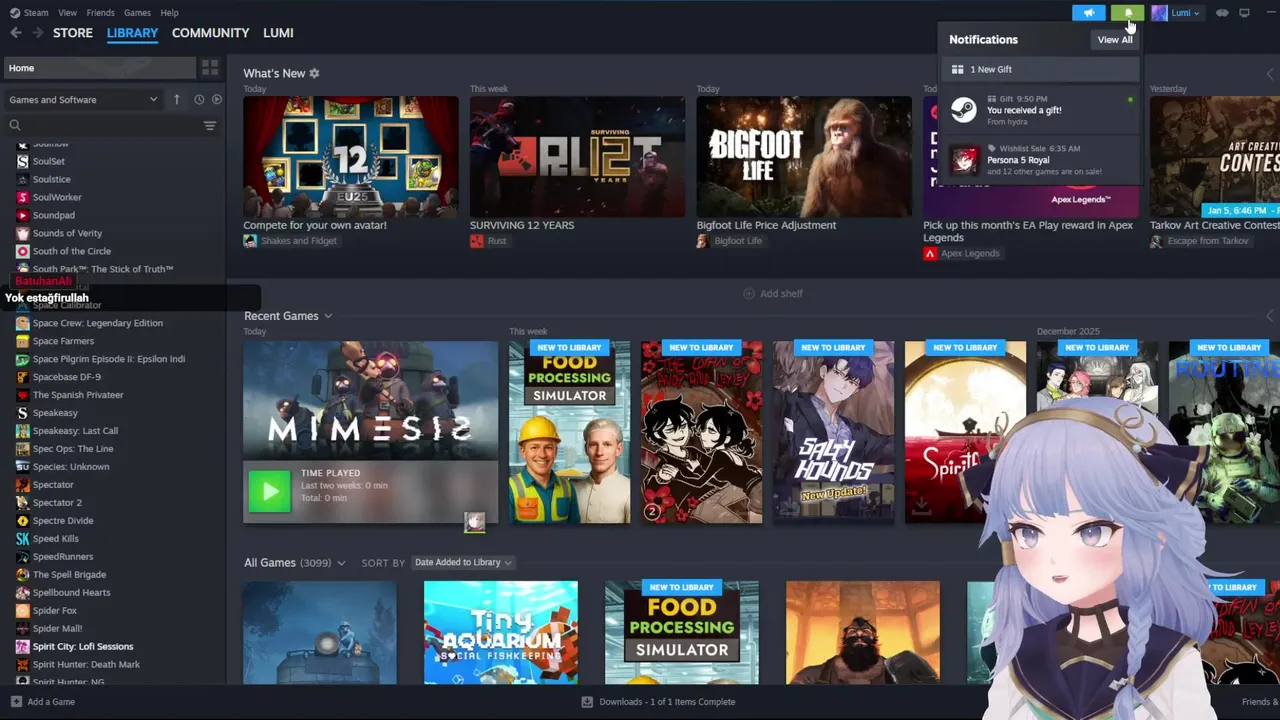Screen dimensions: 1280x720
Task: Open the VR headset icon
Action: (x=1222, y=13)
